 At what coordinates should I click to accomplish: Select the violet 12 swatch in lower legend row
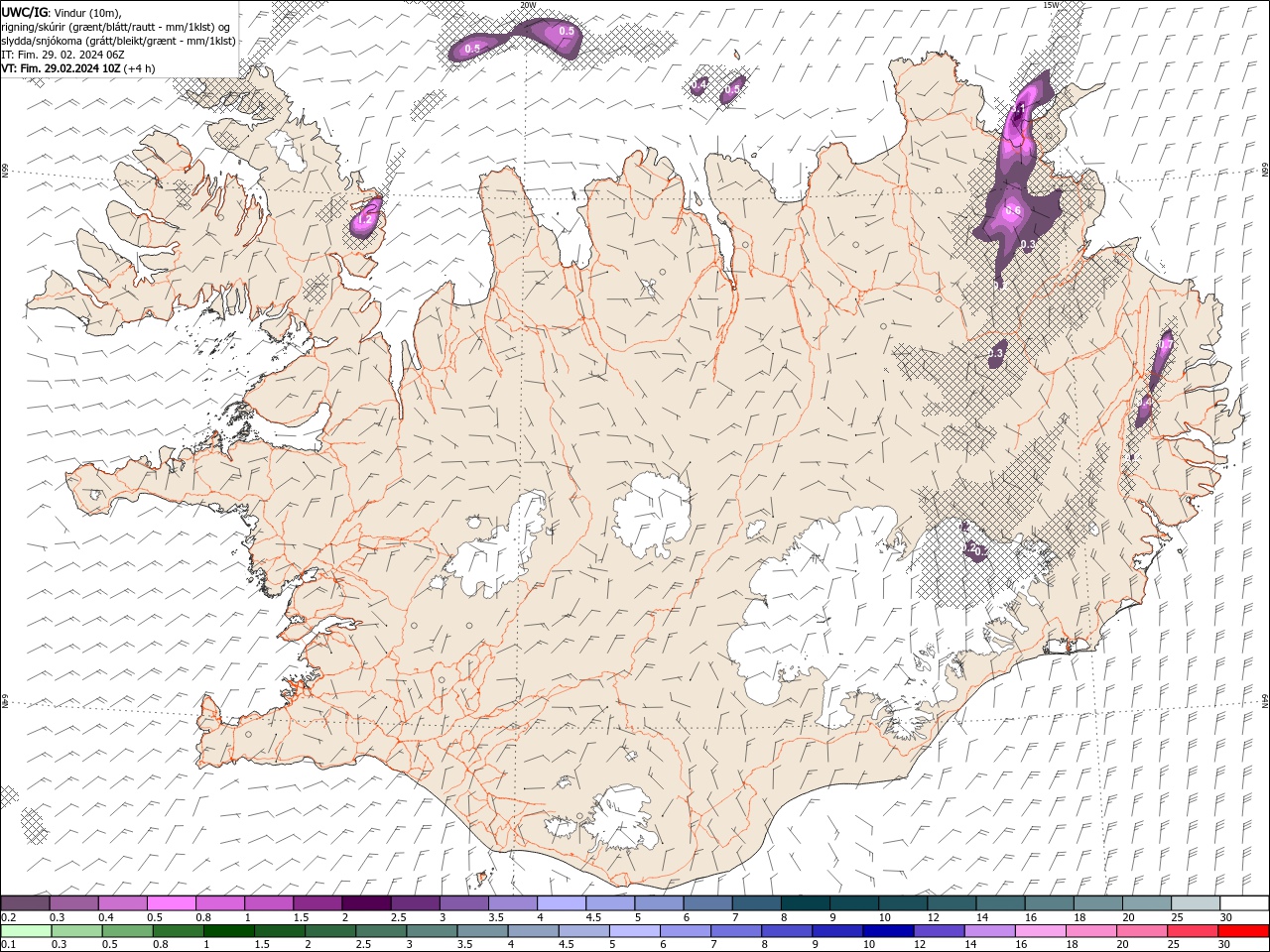[940, 931]
